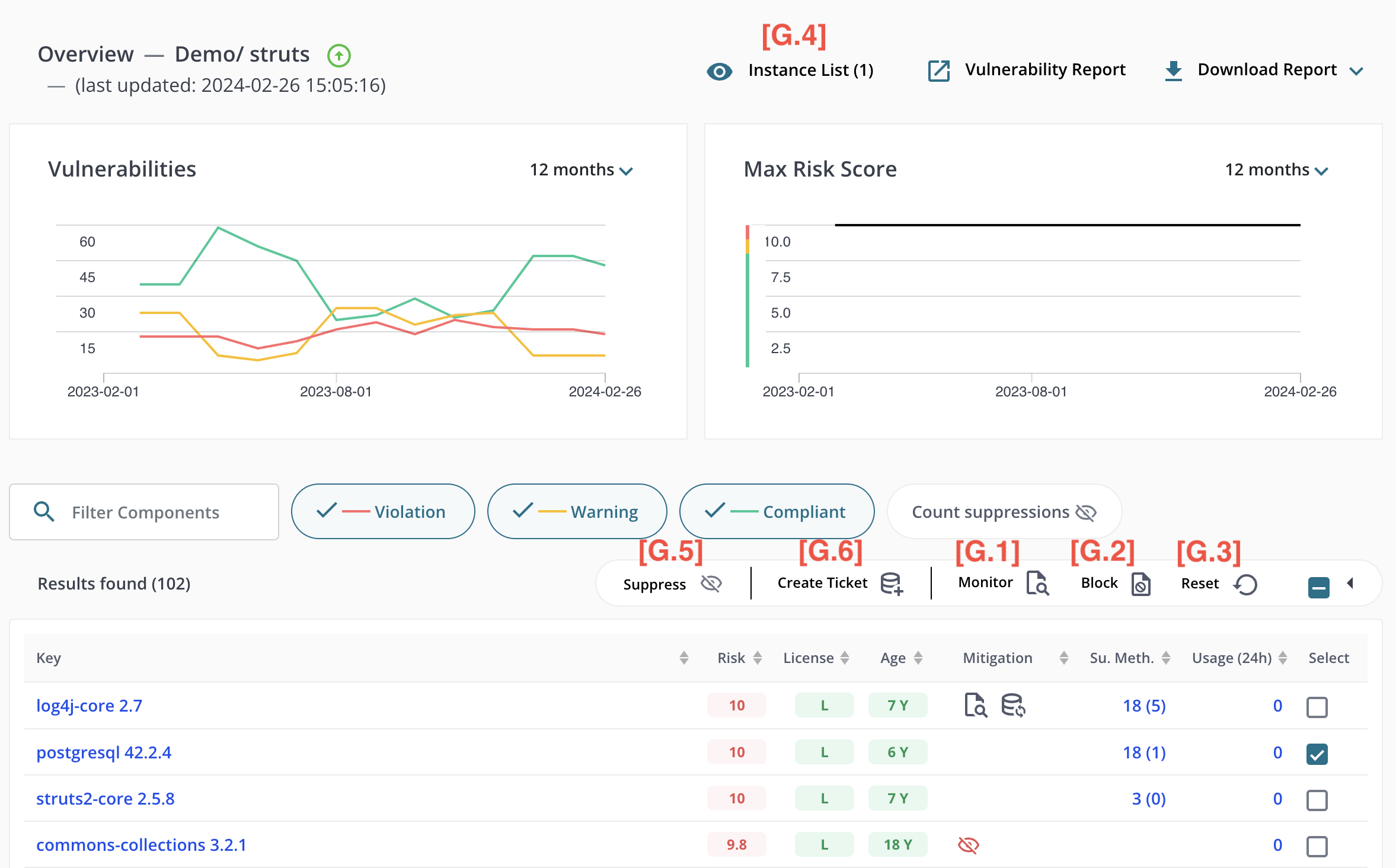Click the Monitor action label
Viewport: 1396px width, 868px height.
(x=985, y=582)
